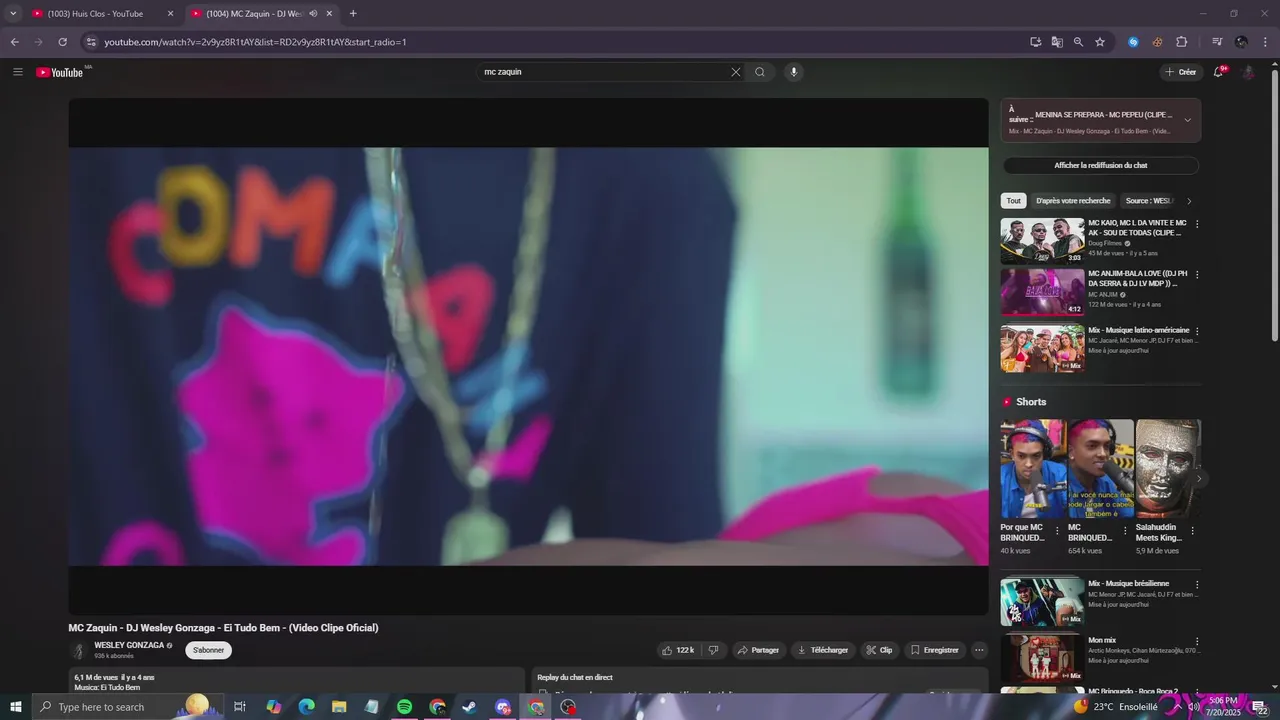Viewport: 1280px width, 720px height.
Task: Open the YouTube account avatar
Action: click(1248, 72)
